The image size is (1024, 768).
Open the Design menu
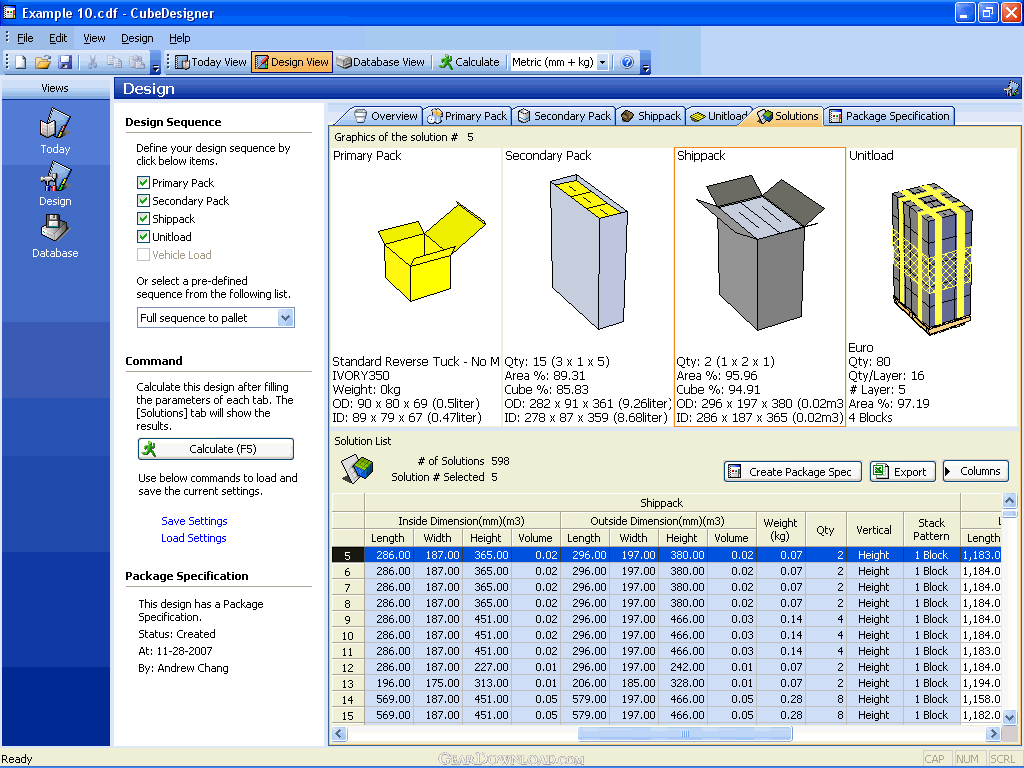137,38
